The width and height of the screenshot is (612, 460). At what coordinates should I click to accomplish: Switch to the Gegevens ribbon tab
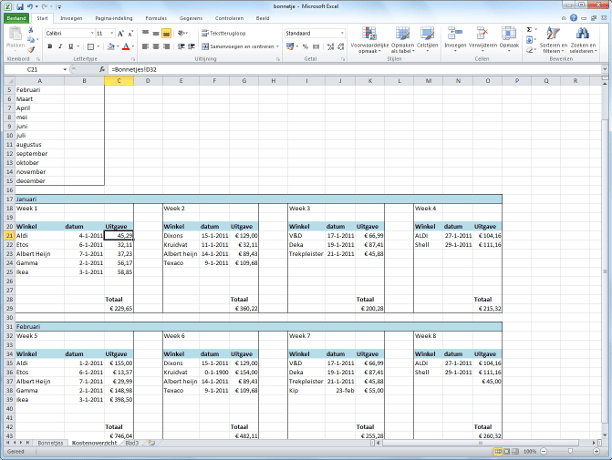pos(191,18)
